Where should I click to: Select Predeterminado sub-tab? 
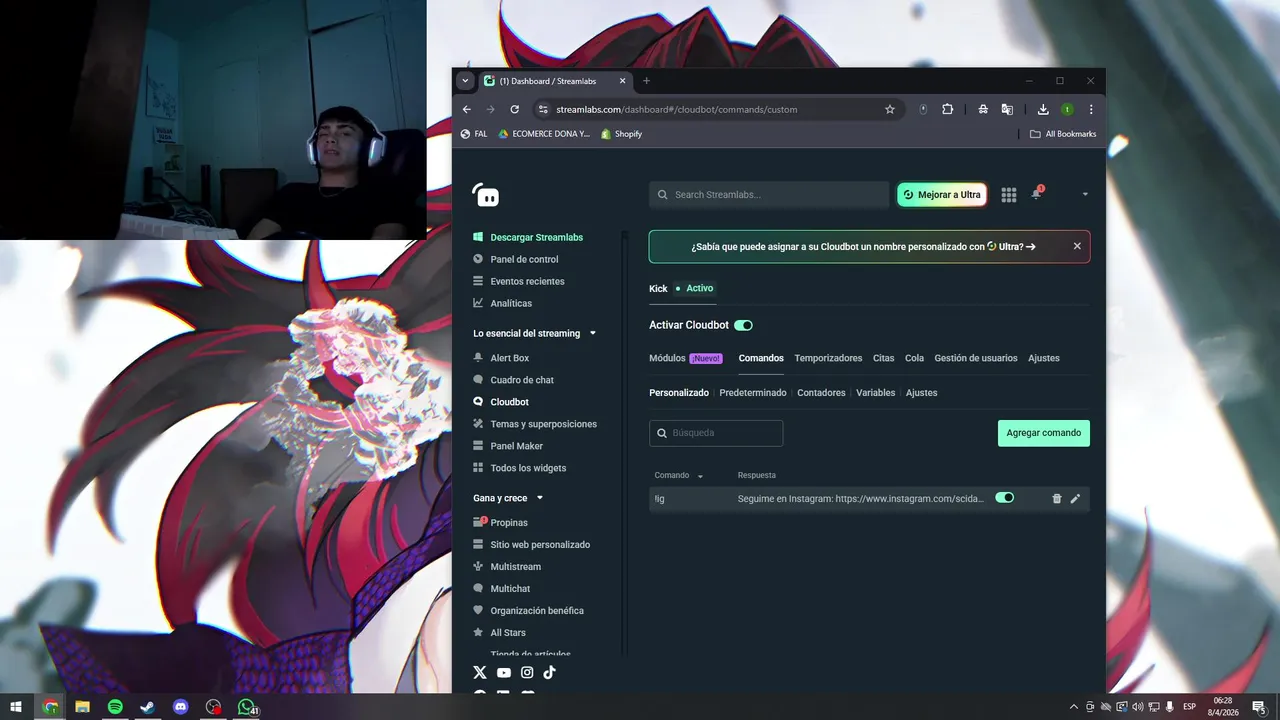tap(753, 393)
